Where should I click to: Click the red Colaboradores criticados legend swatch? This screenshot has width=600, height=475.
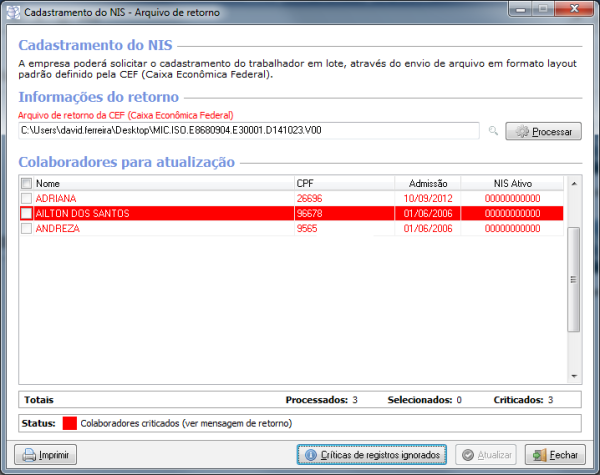(69, 423)
